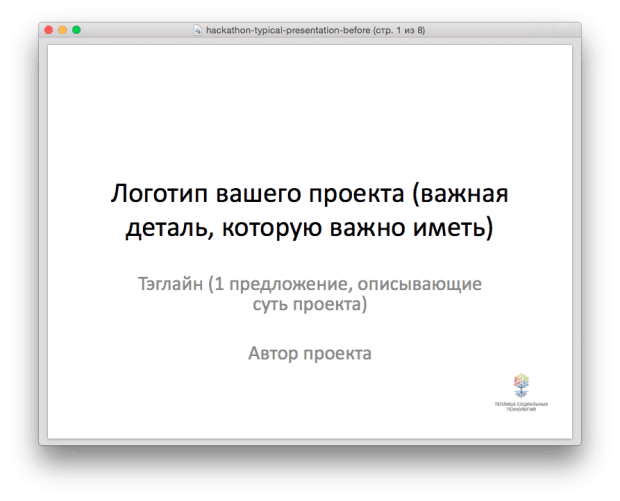This screenshot has height=501, width=620.
Task: Close the window with the red button
Action: [x=49, y=31]
